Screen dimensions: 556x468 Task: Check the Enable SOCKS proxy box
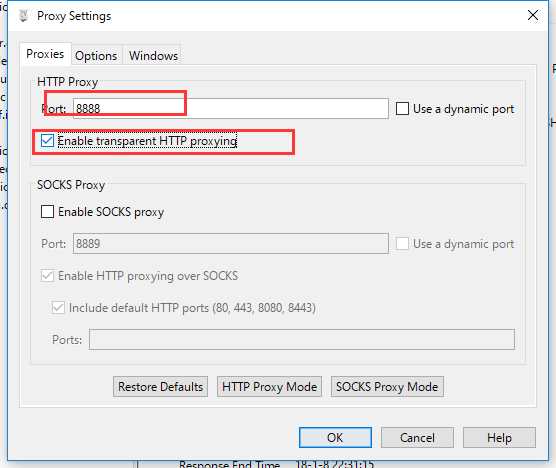pos(48,212)
